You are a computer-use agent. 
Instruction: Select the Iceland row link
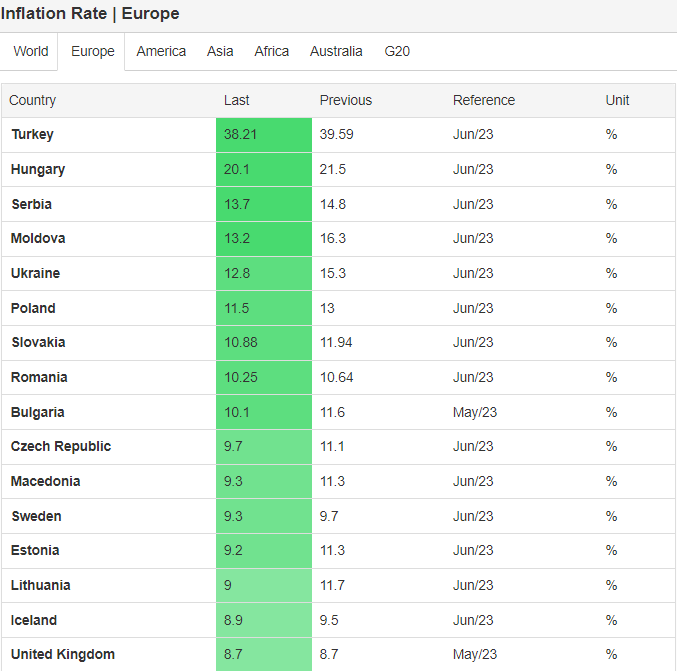[34, 620]
